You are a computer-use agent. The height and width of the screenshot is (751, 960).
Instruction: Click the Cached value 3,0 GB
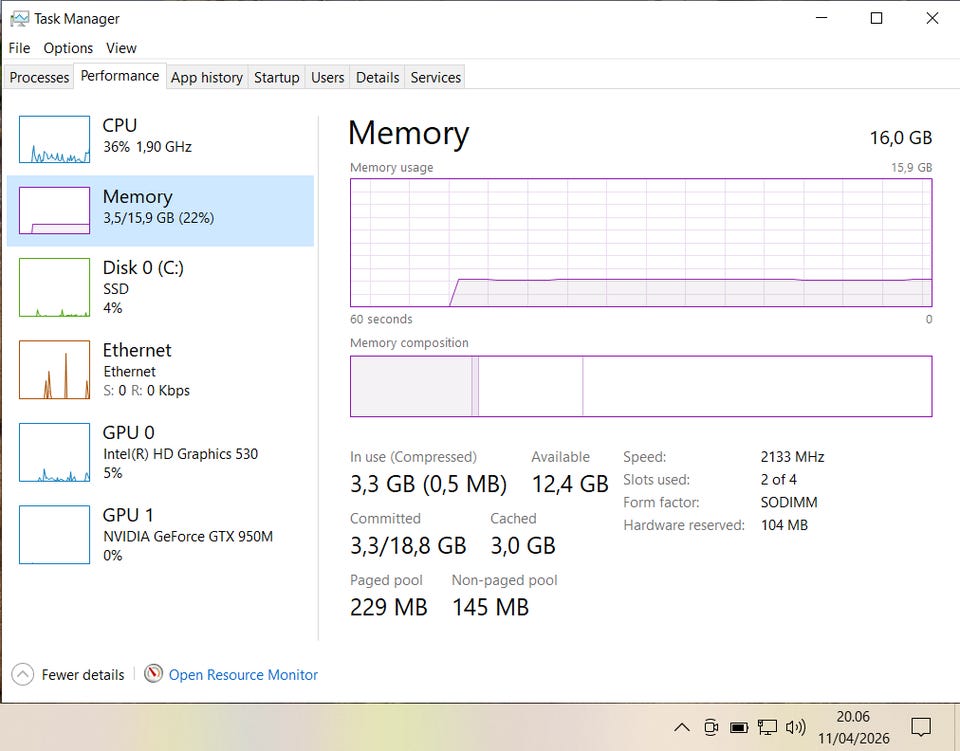click(523, 545)
